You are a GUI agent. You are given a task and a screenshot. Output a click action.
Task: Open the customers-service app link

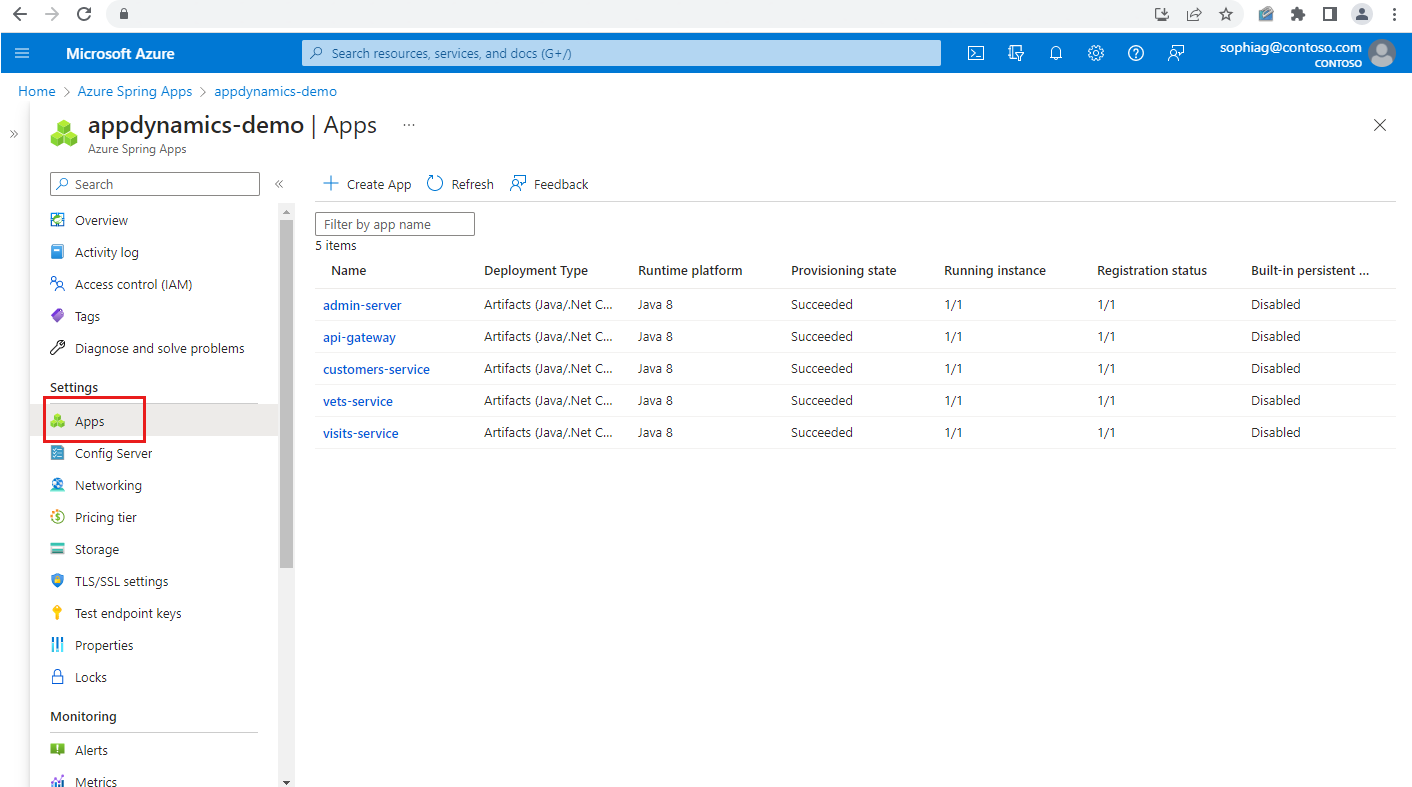[x=376, y=370]
